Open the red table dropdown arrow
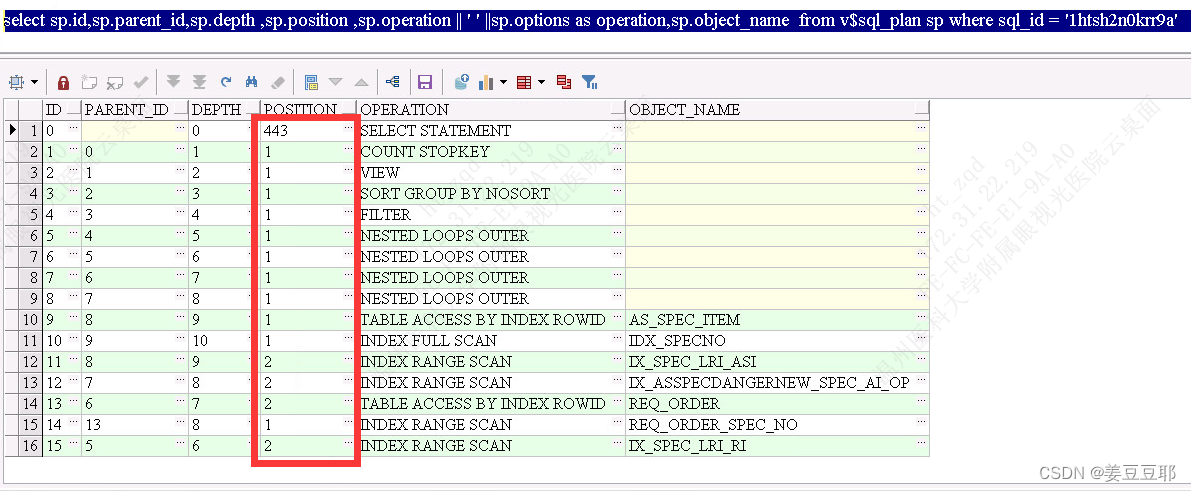Viewport: 1191px width, 491px height. point(541,82)
